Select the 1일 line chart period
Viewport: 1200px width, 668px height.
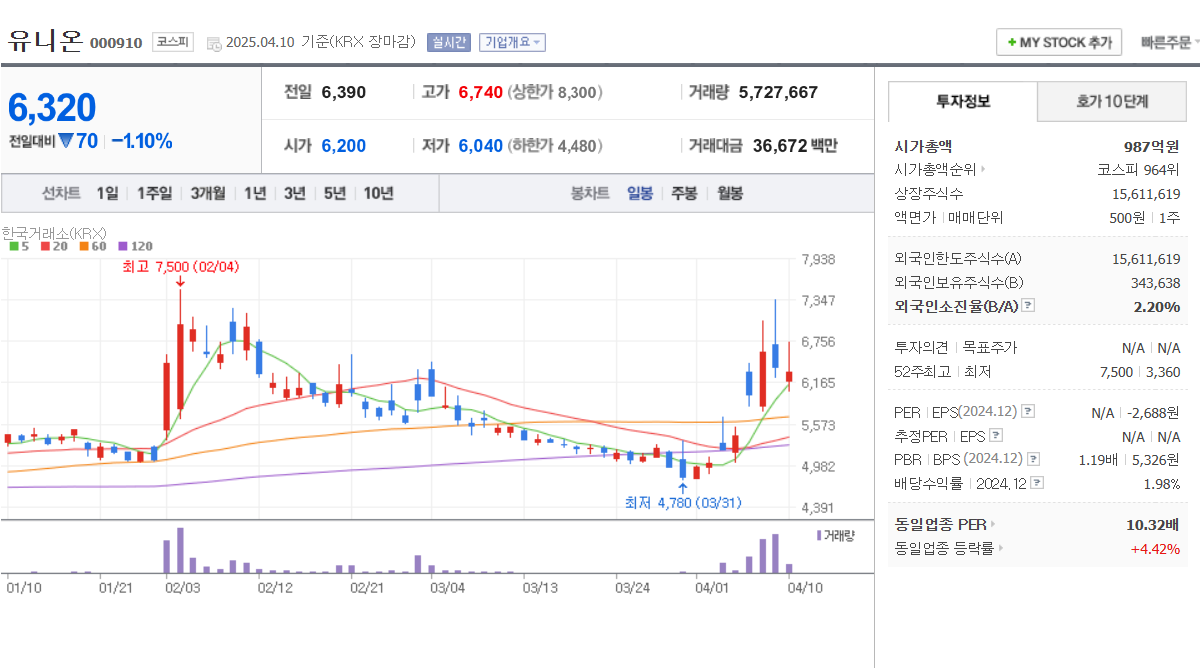coord(108,193)
